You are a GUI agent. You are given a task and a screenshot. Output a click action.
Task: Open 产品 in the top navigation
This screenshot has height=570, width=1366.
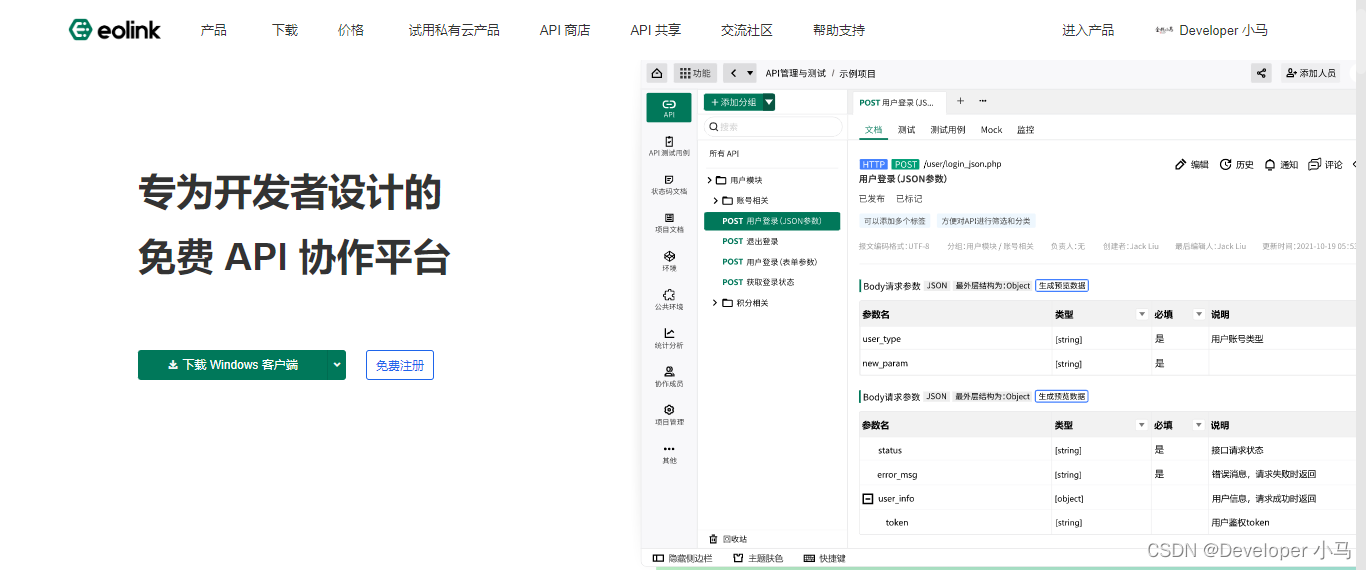pyautogui.click(x=213, y=30)
